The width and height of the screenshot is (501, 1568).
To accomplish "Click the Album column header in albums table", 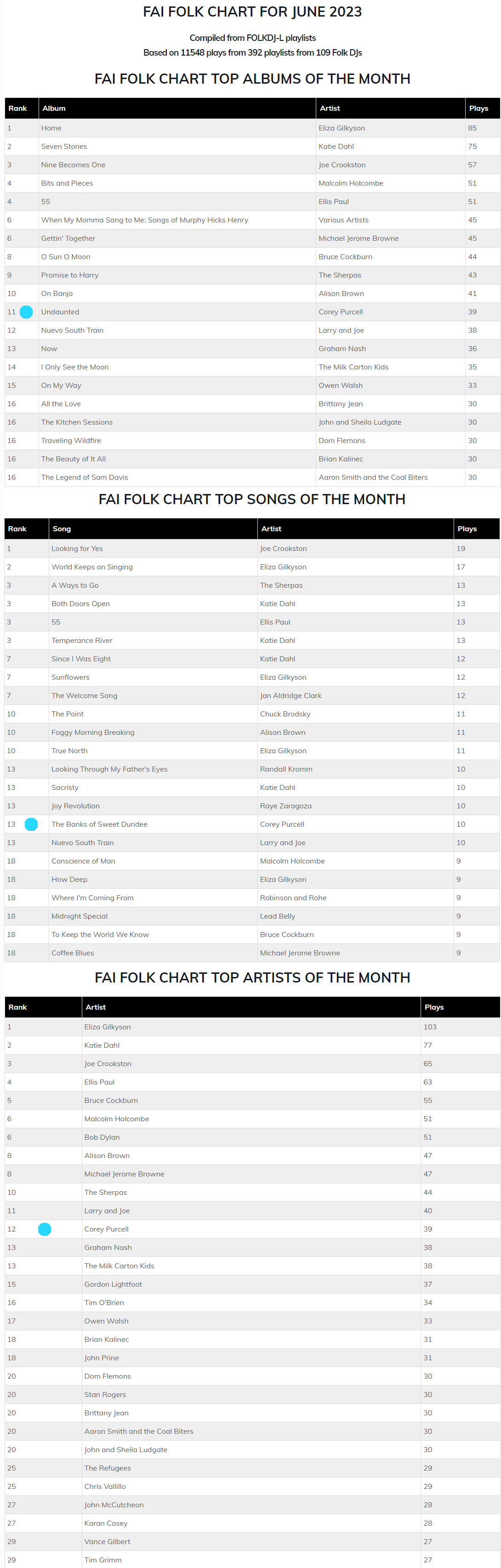I will (x=54, y=108).
